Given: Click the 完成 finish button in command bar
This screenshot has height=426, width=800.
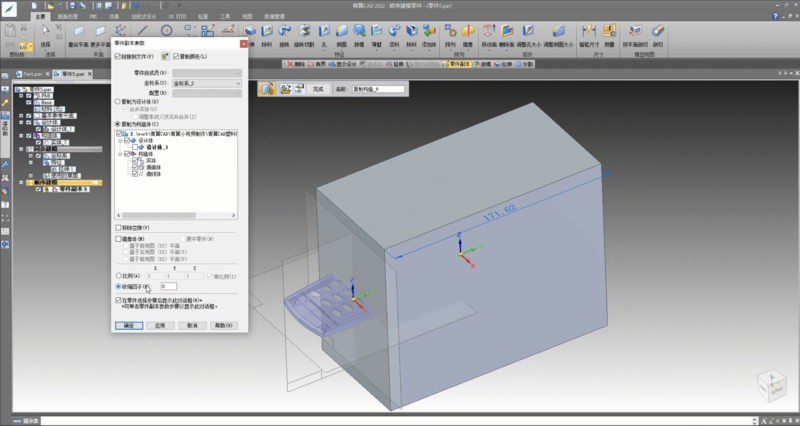Looking at the screenshot, I should 318,89.
